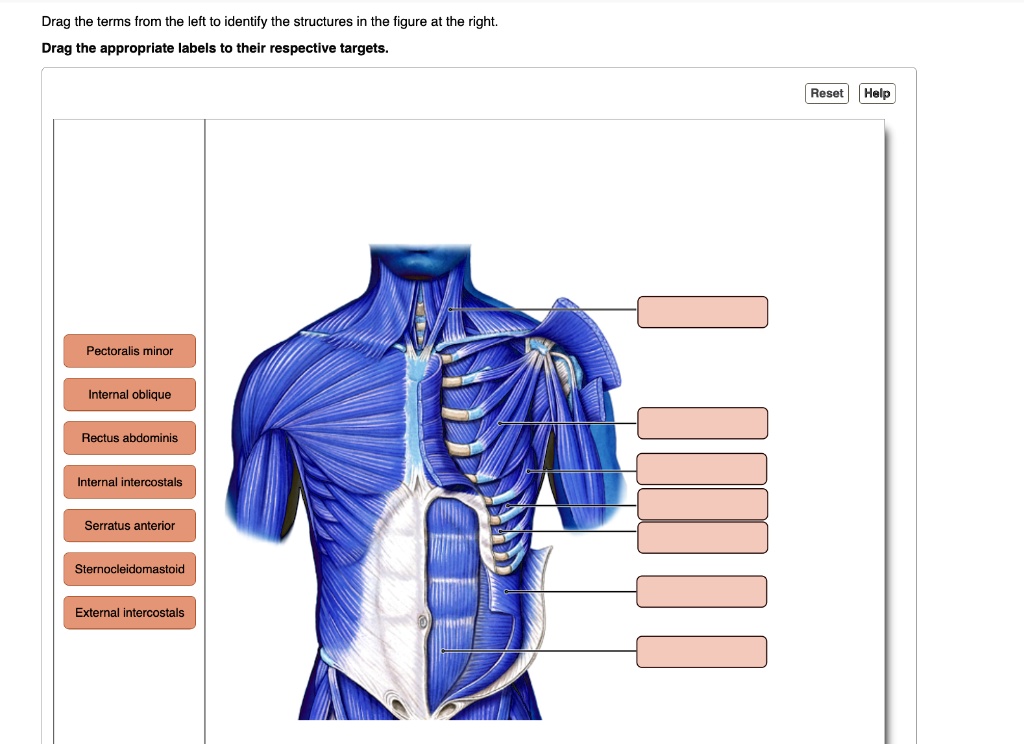Image resolution: width=1024 pixels, height=744 pixels.
Task: Select the Serratus anterior label
Action: coord(129,525)
